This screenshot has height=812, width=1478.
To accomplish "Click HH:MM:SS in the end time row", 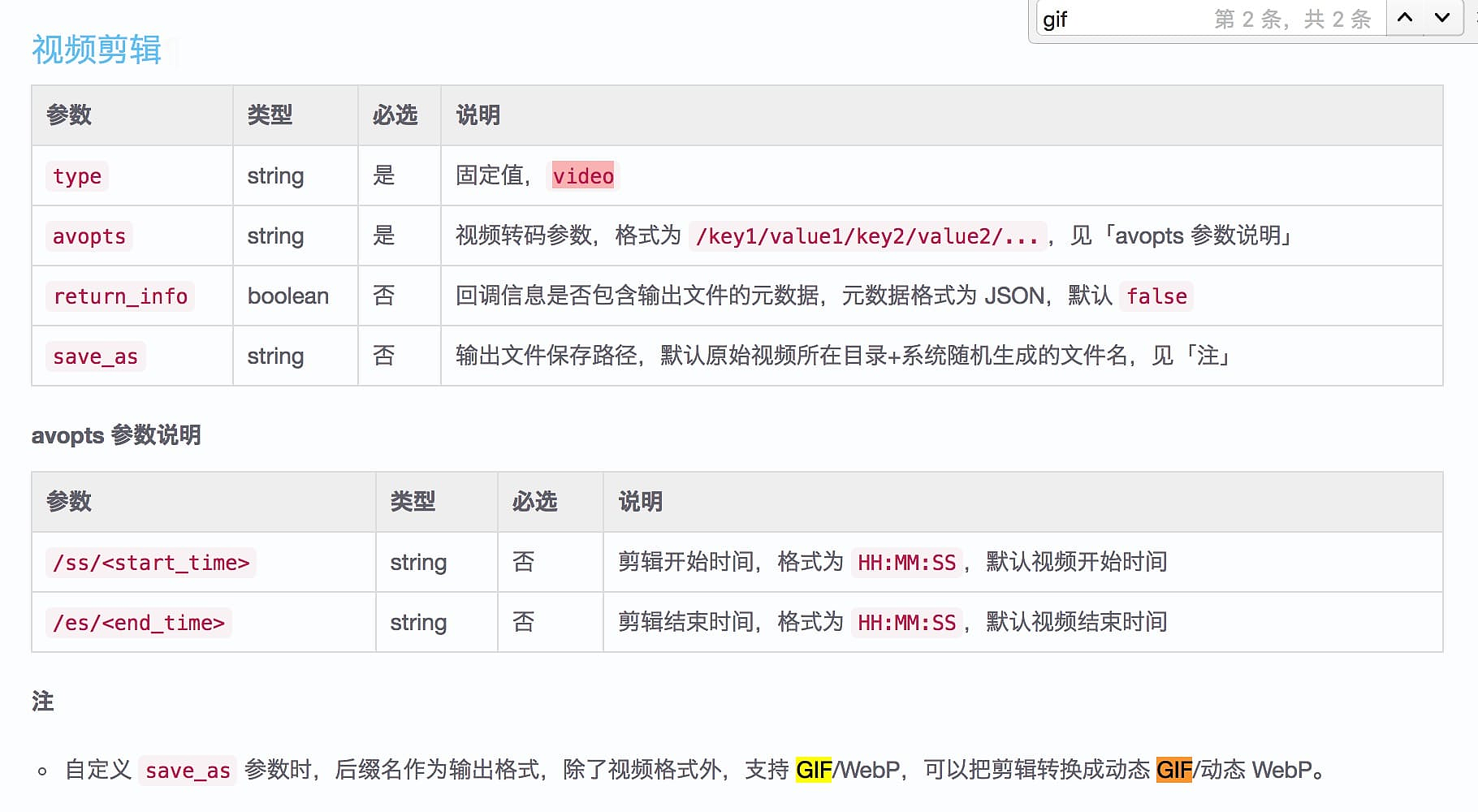I will coord(906,623).
